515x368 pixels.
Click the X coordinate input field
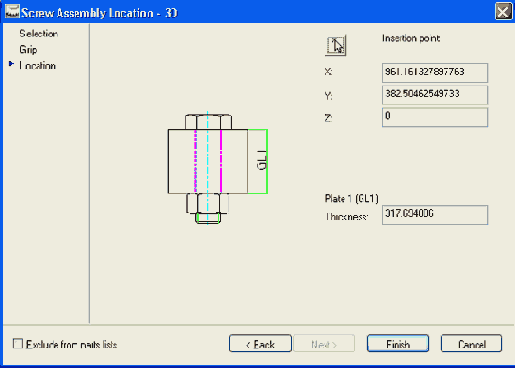click(435, 73)
